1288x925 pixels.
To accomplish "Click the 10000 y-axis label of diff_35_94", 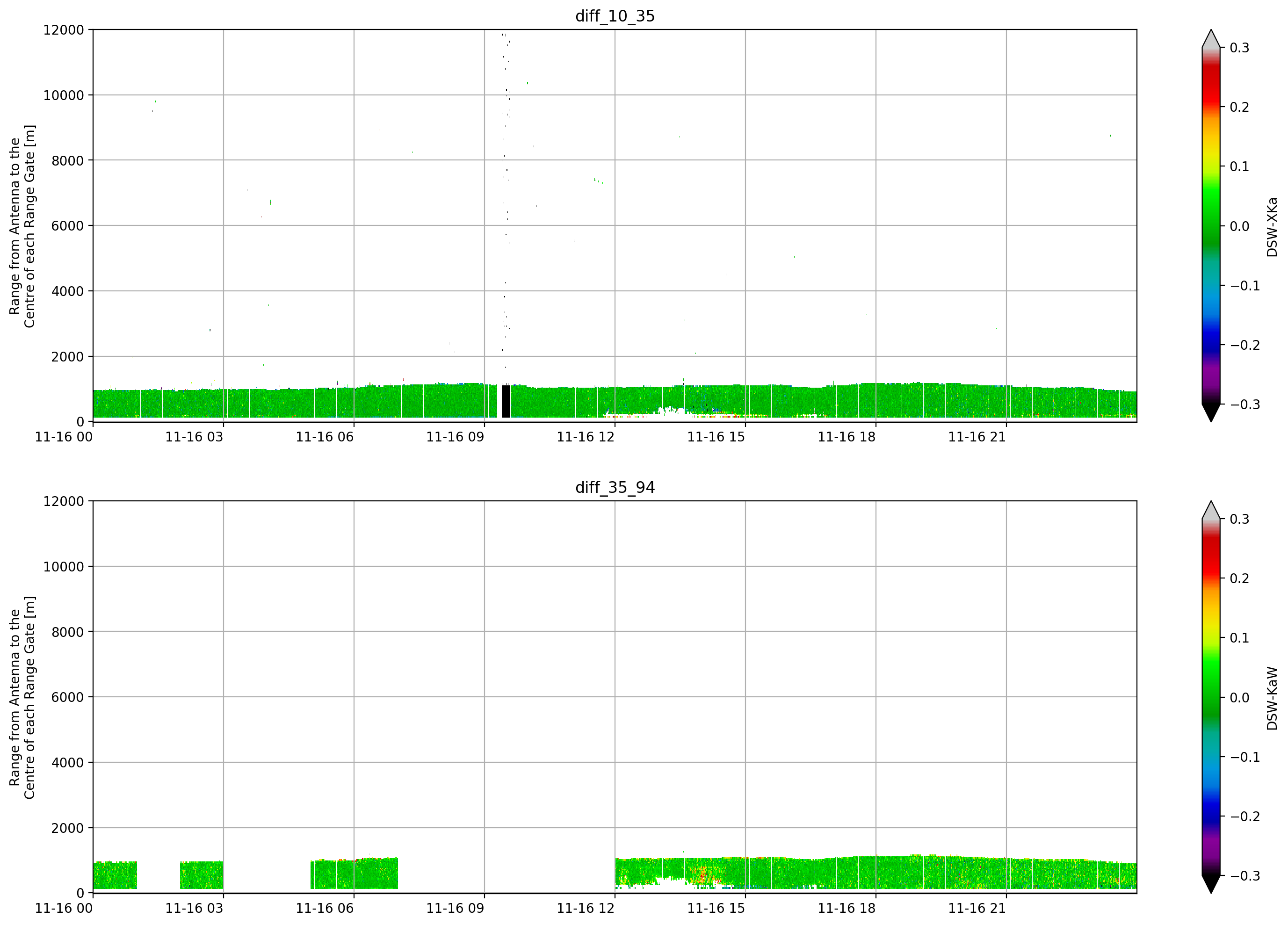I will coord(64,567).
